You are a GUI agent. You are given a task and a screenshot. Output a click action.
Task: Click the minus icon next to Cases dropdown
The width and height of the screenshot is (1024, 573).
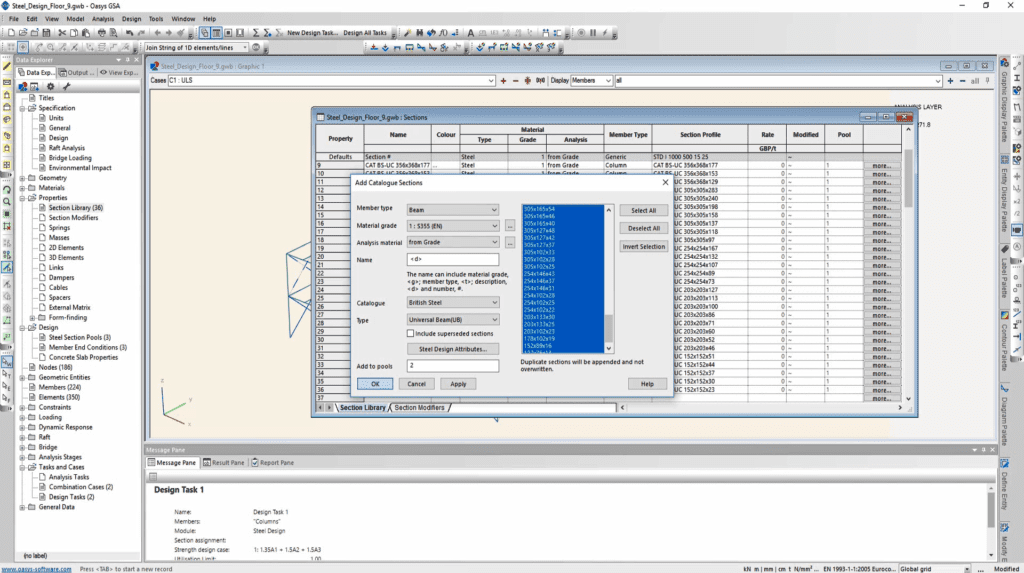click(515, 80)
